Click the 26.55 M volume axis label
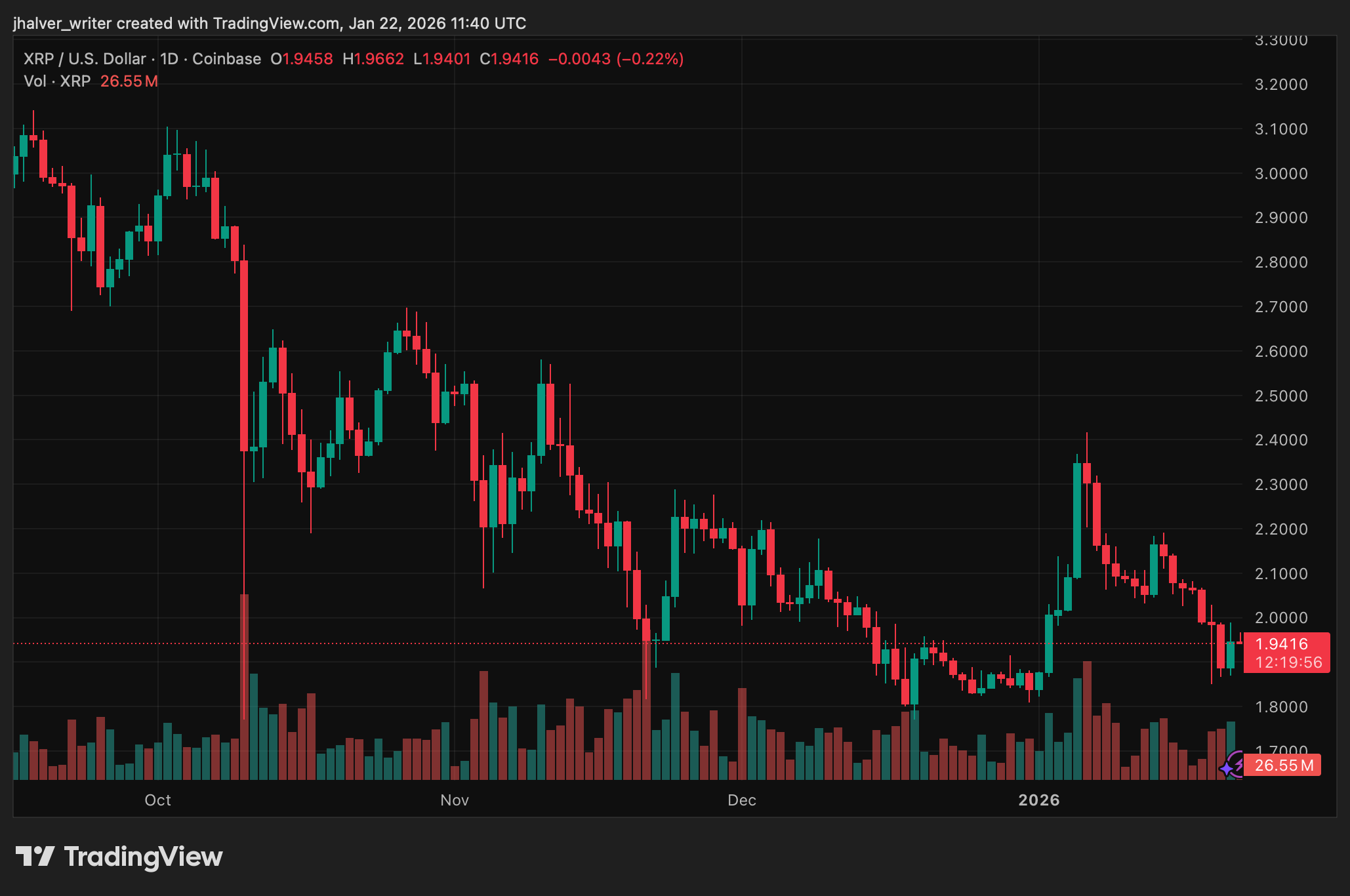Screen dimensions: 1350x896 click(x=1284, y=765)
